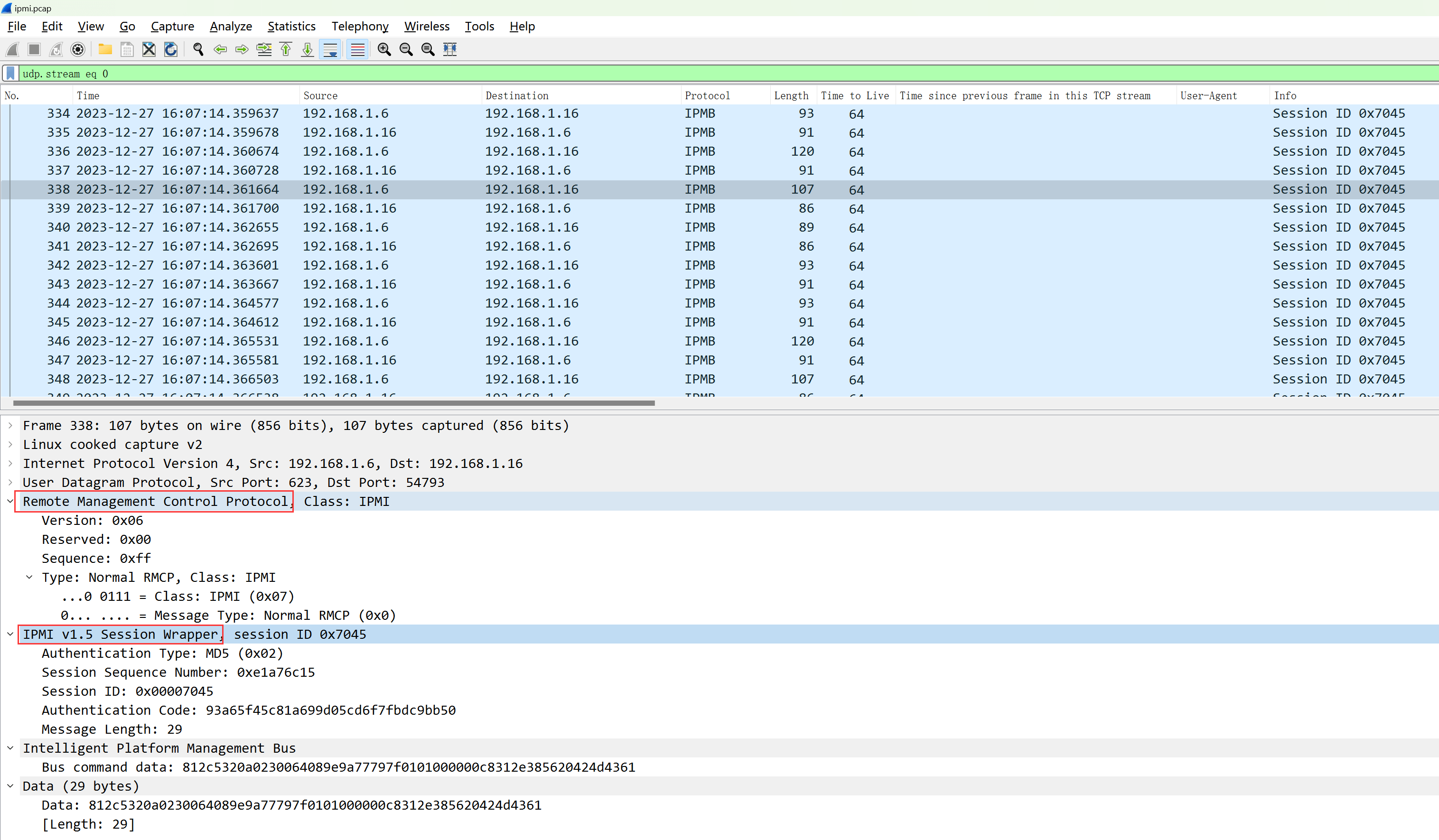Toggle auto-scroll during live capture

click(x=330, y=50)
